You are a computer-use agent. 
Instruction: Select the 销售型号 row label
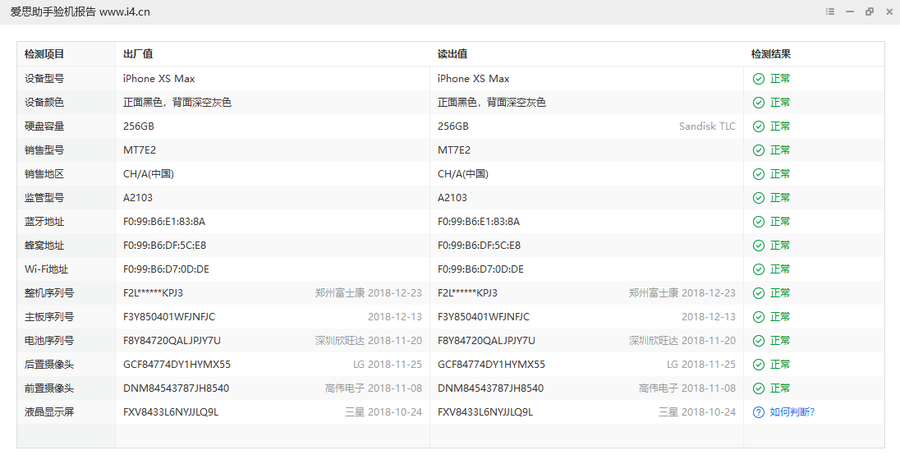pyautogui.click(x=44, y=150)
